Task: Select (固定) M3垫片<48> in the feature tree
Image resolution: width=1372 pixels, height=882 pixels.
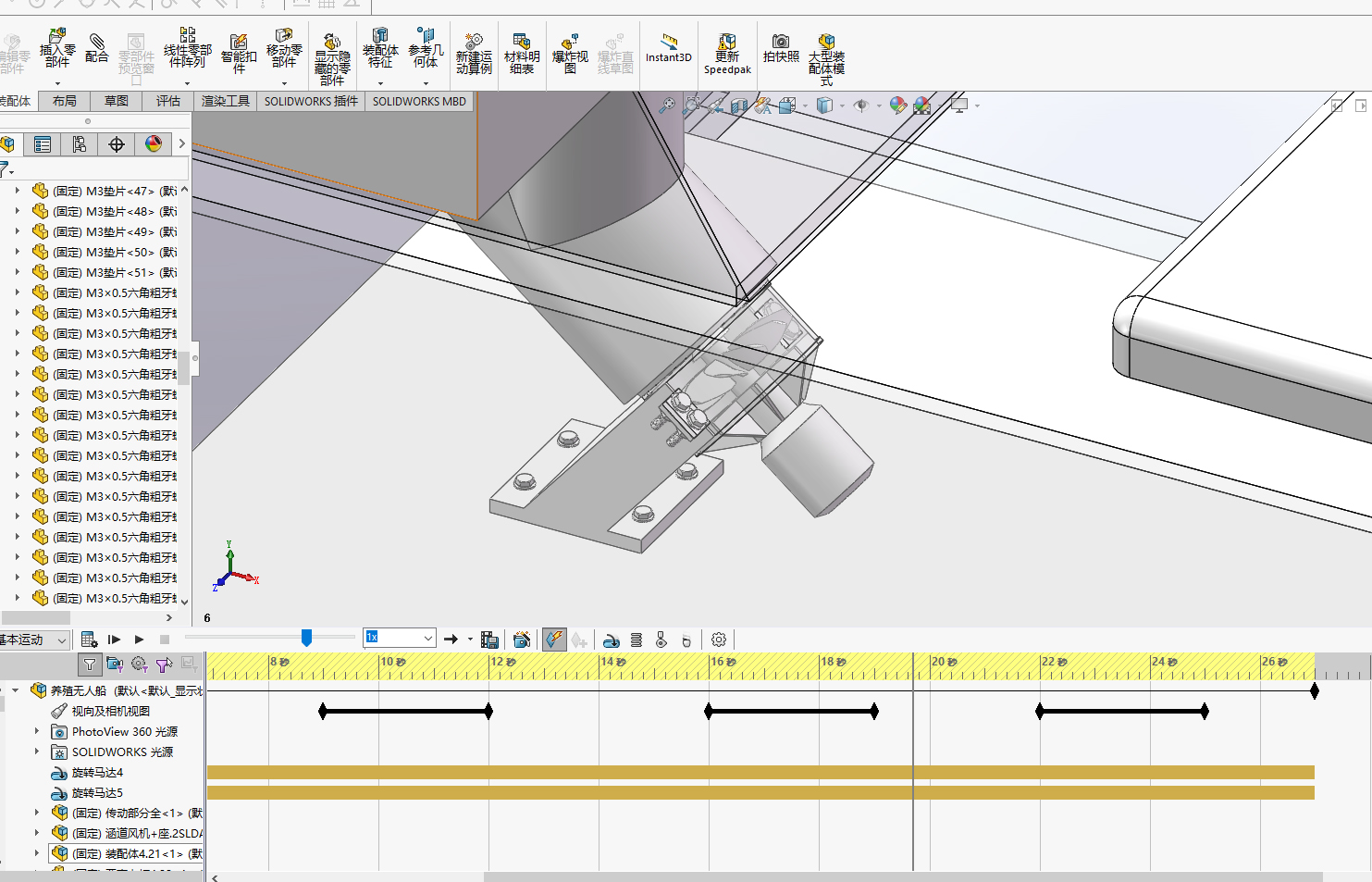Action: tap(114, 211)
